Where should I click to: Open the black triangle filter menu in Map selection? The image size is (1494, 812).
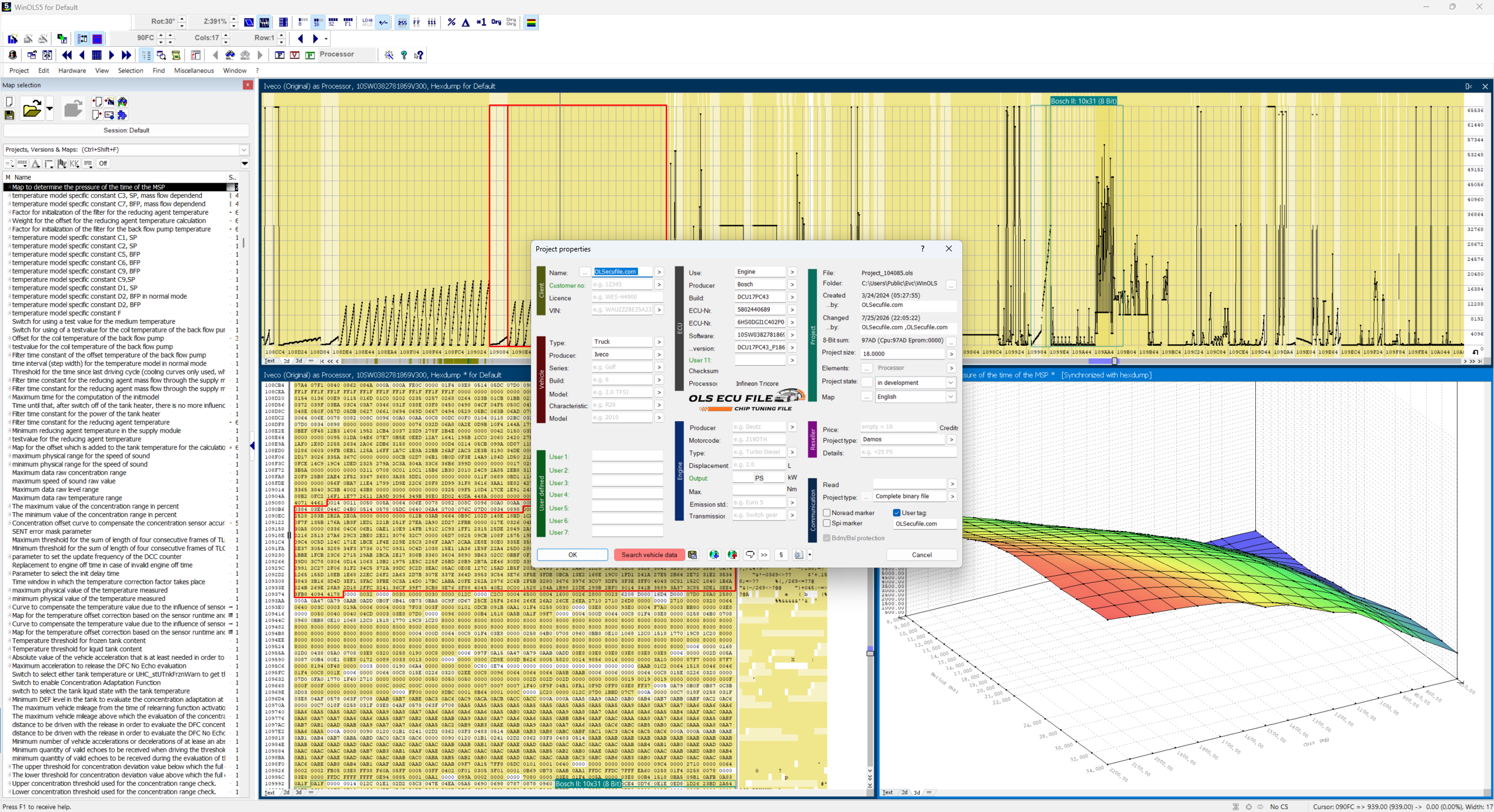(x=245, y=163)
